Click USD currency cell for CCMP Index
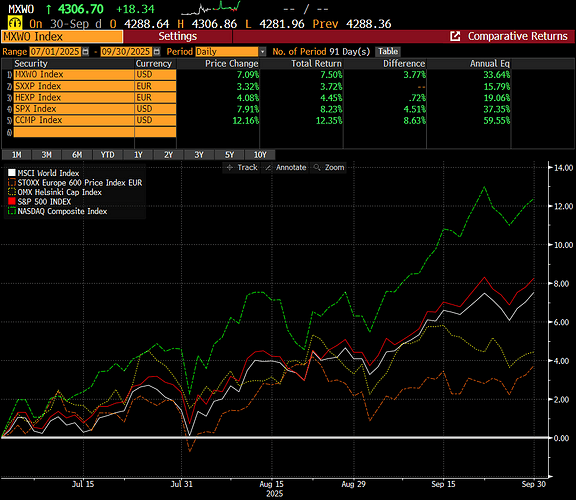Screen dimensions: 576x500 (x=155, y=120)
